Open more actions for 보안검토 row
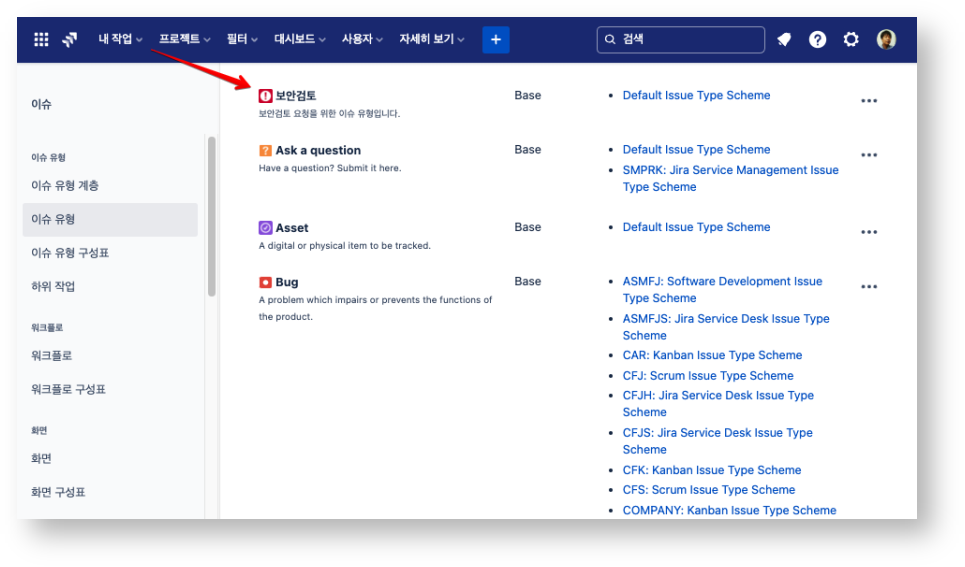This screenshot has height=567, width=965. 869,101
